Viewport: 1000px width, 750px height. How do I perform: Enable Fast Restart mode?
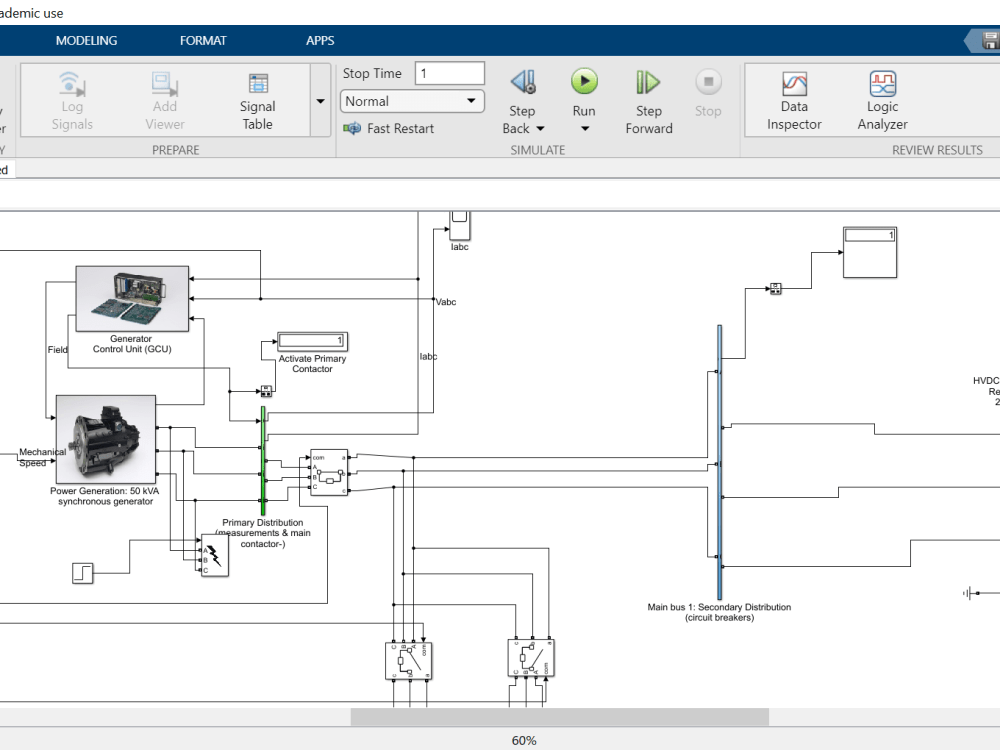tap(390, 128)
